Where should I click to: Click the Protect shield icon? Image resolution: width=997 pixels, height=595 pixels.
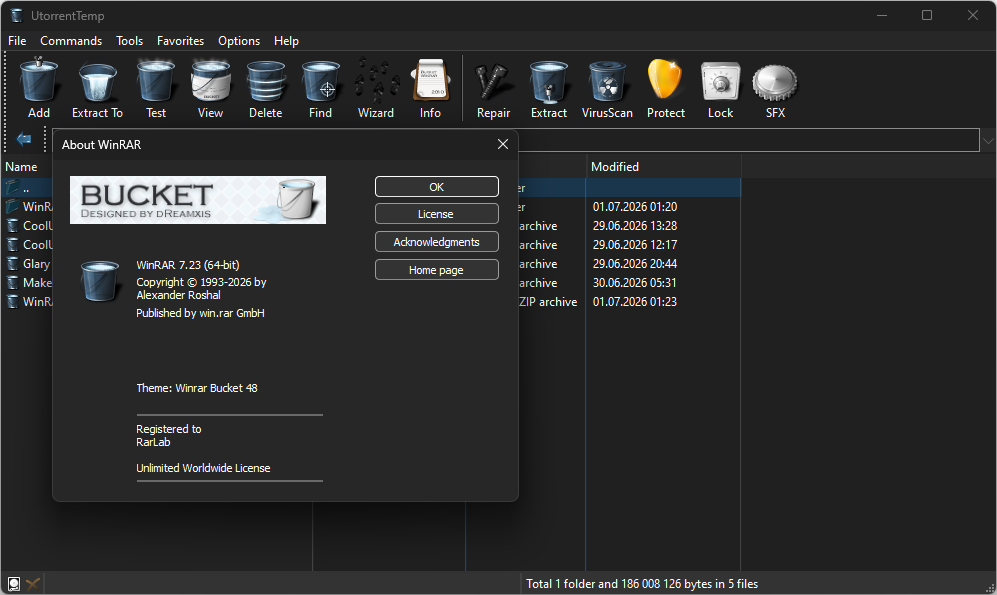click(665, 80)
